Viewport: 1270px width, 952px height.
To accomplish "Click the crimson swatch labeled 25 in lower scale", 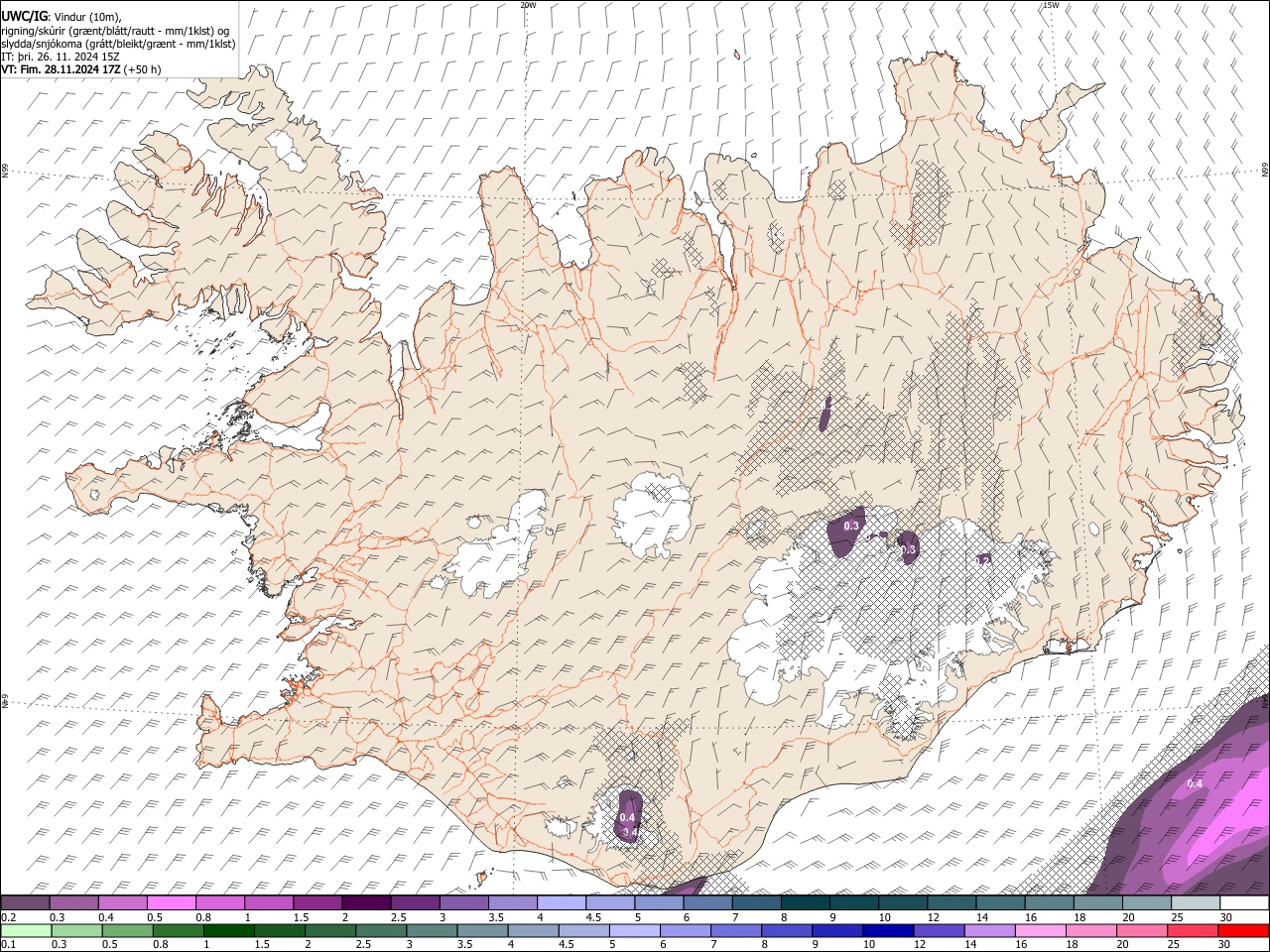I will click(1192, 930).
